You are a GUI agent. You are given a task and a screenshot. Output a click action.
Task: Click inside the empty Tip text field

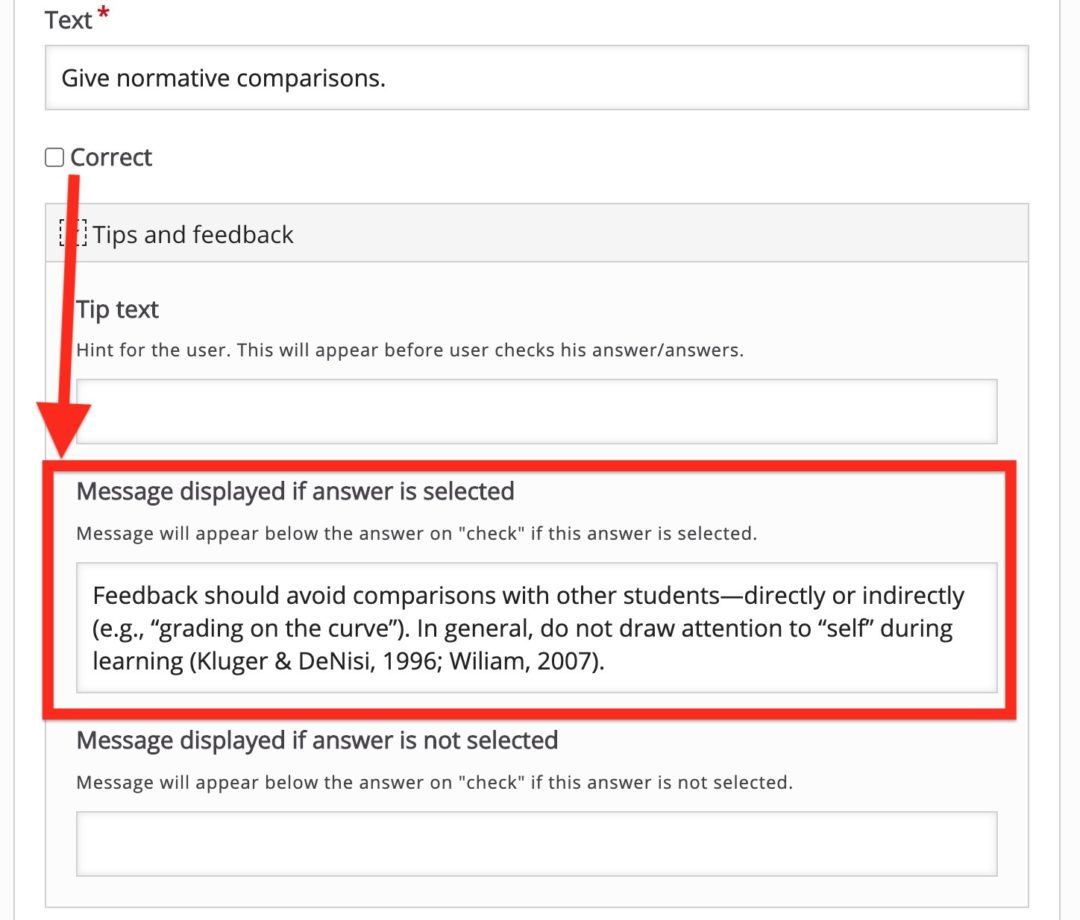(540, 410)
